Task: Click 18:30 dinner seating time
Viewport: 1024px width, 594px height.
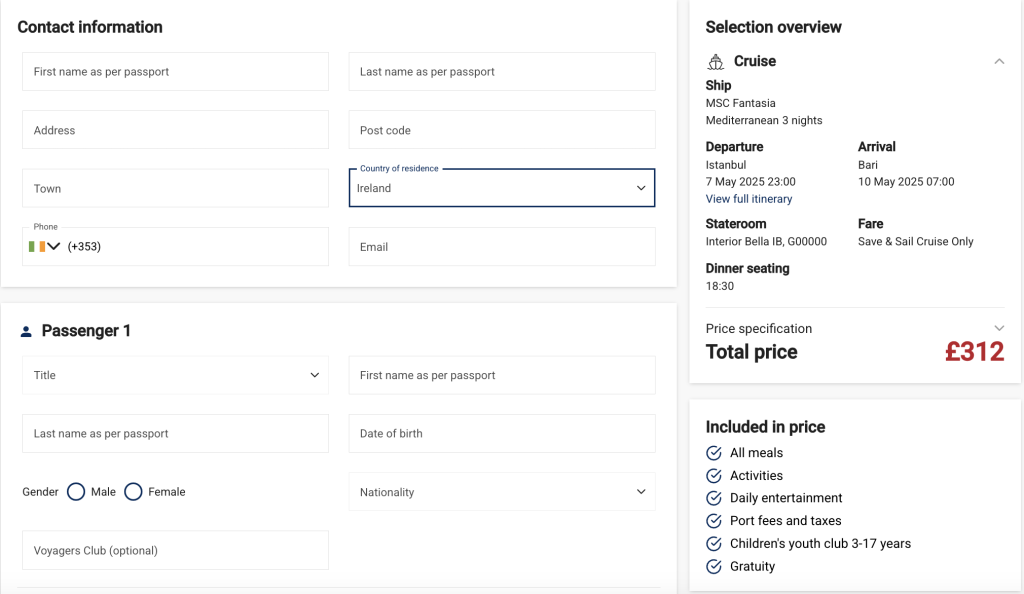Action: coord(720,286)
